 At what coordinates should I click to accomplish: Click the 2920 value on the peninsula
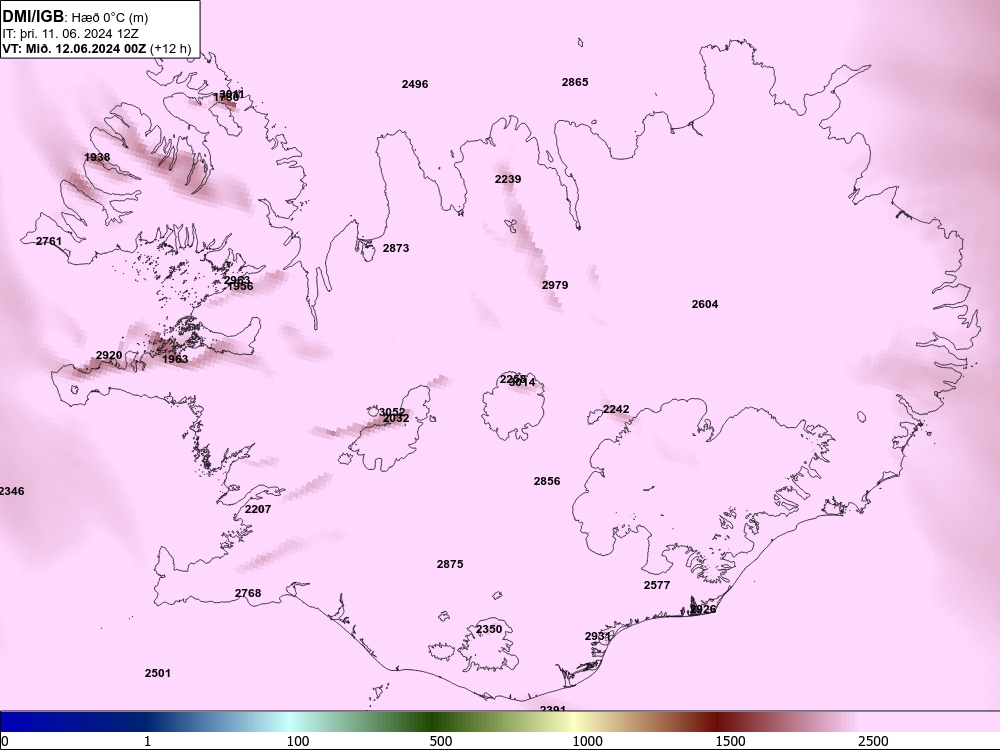pos(109,355)
